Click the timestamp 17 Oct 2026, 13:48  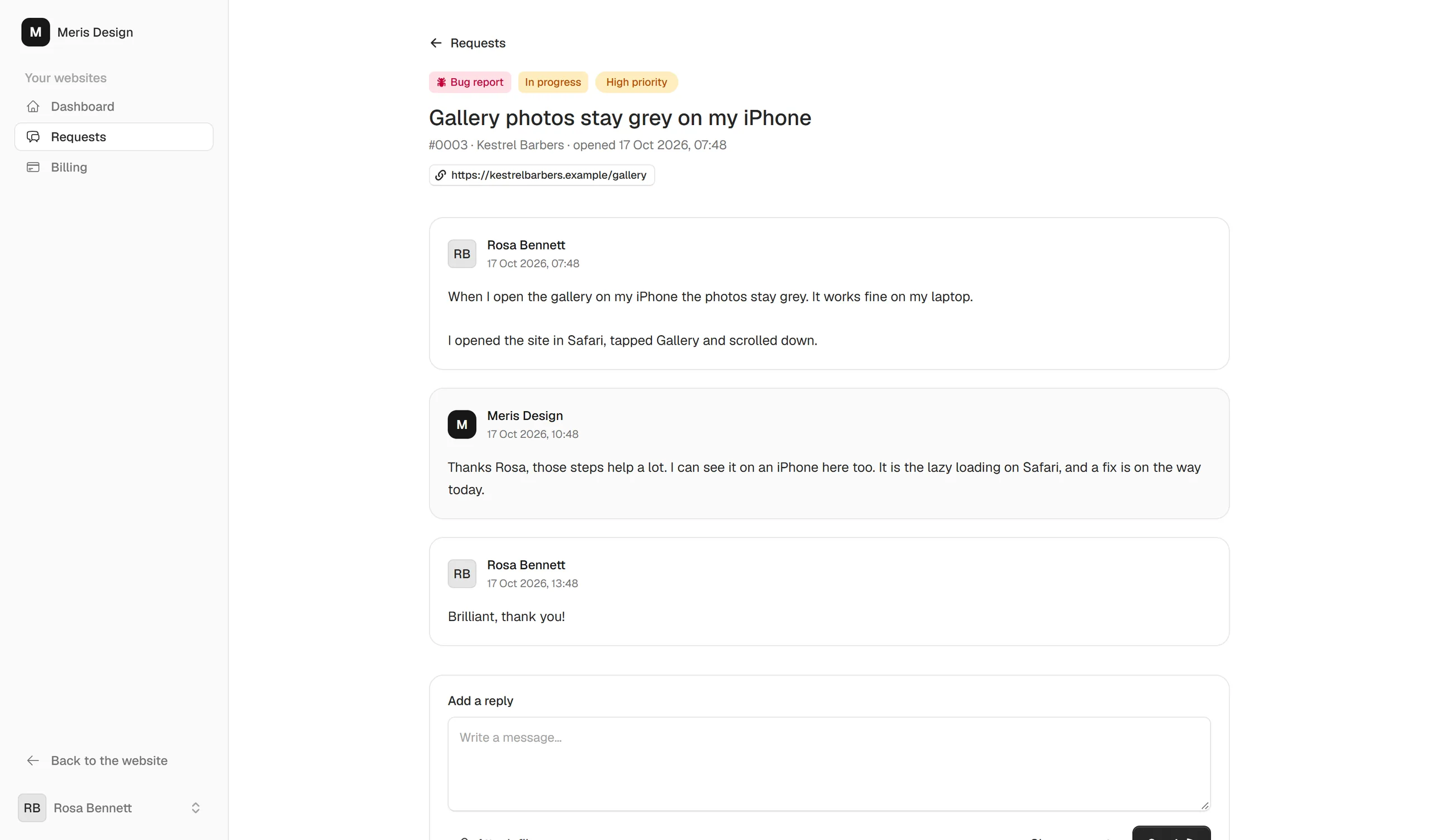coord(533,584)
